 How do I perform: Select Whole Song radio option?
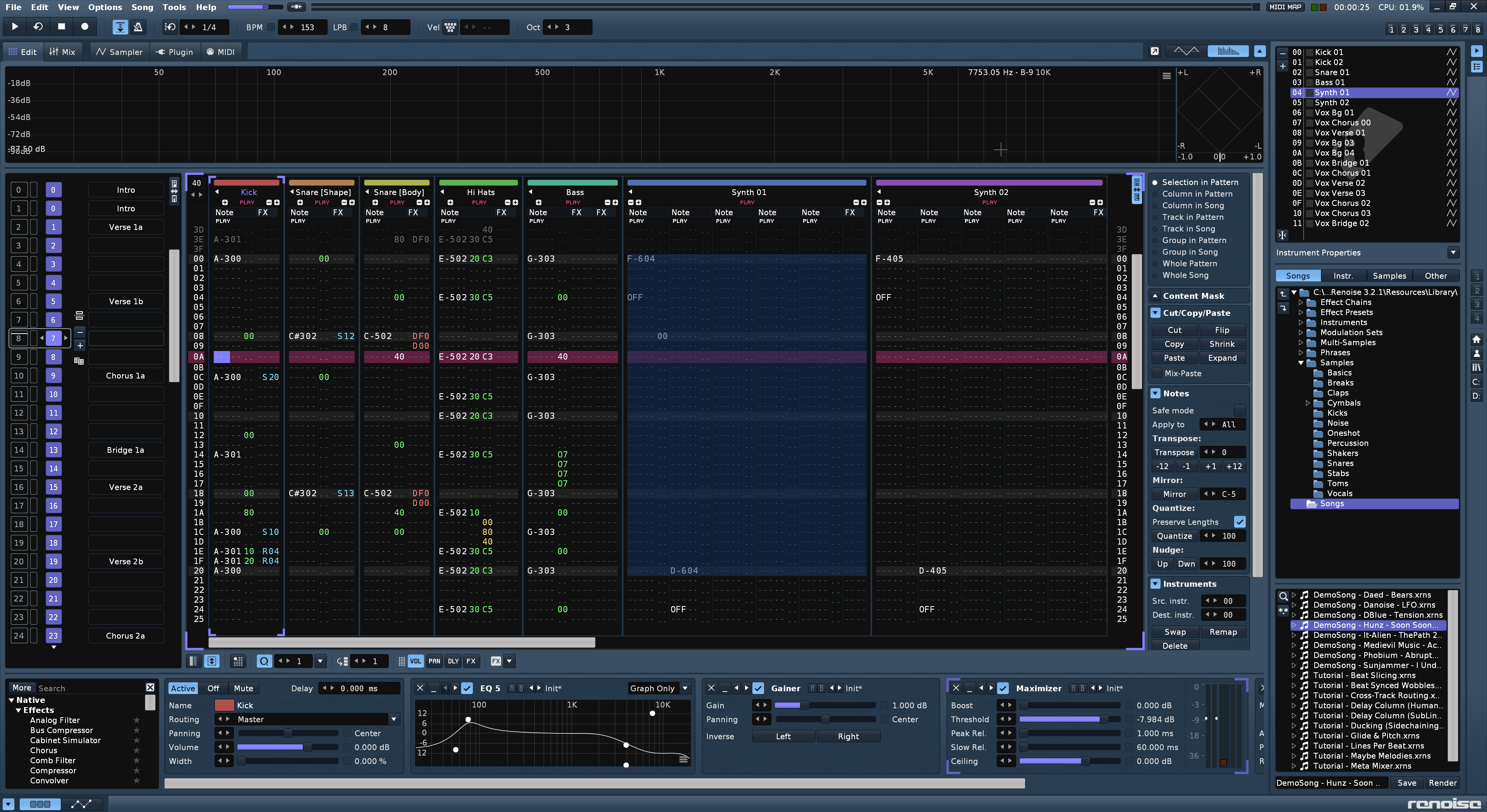click(x=1185, y=275)
